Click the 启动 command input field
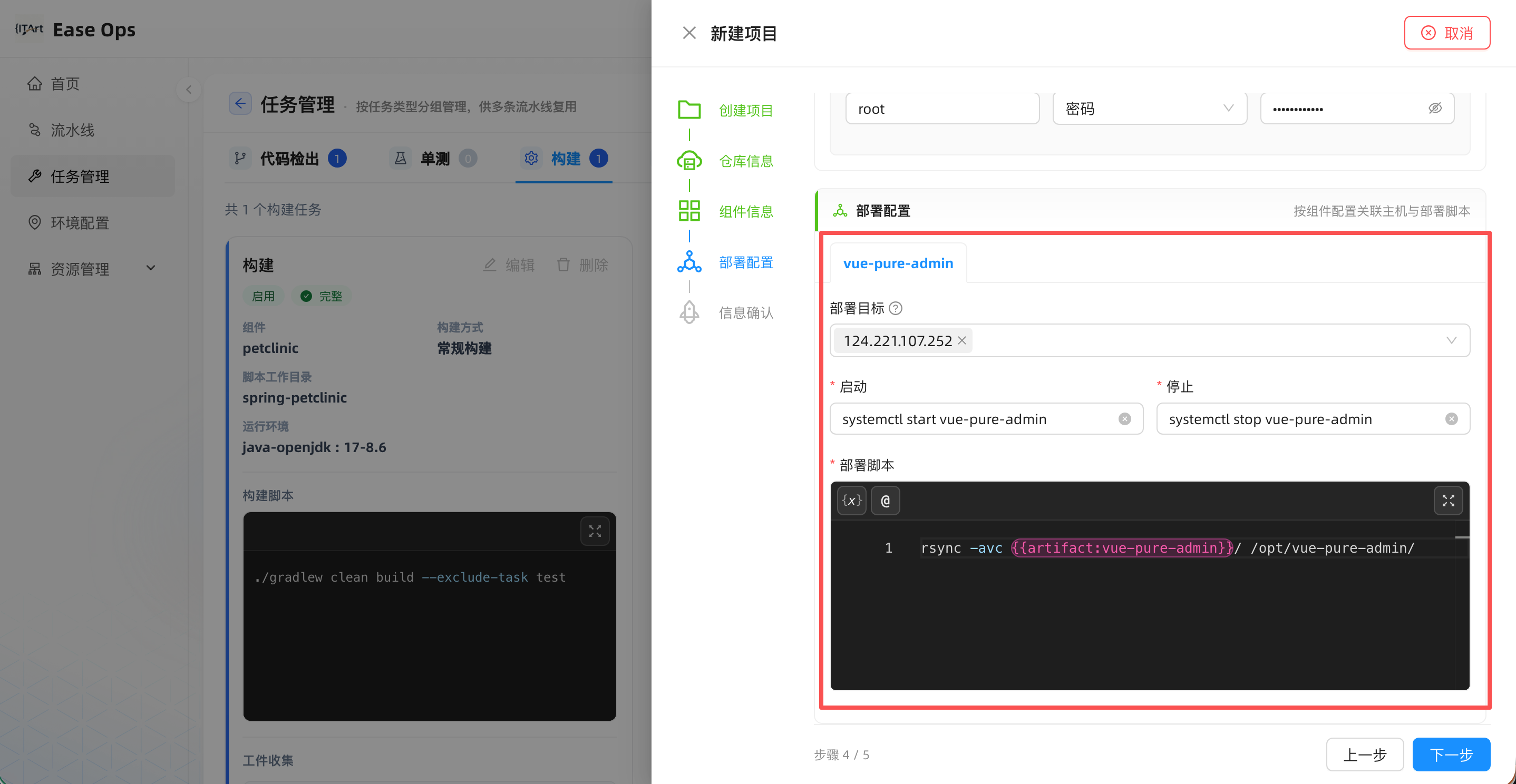This screenshot has height=784, width=1516. point(986,419)
